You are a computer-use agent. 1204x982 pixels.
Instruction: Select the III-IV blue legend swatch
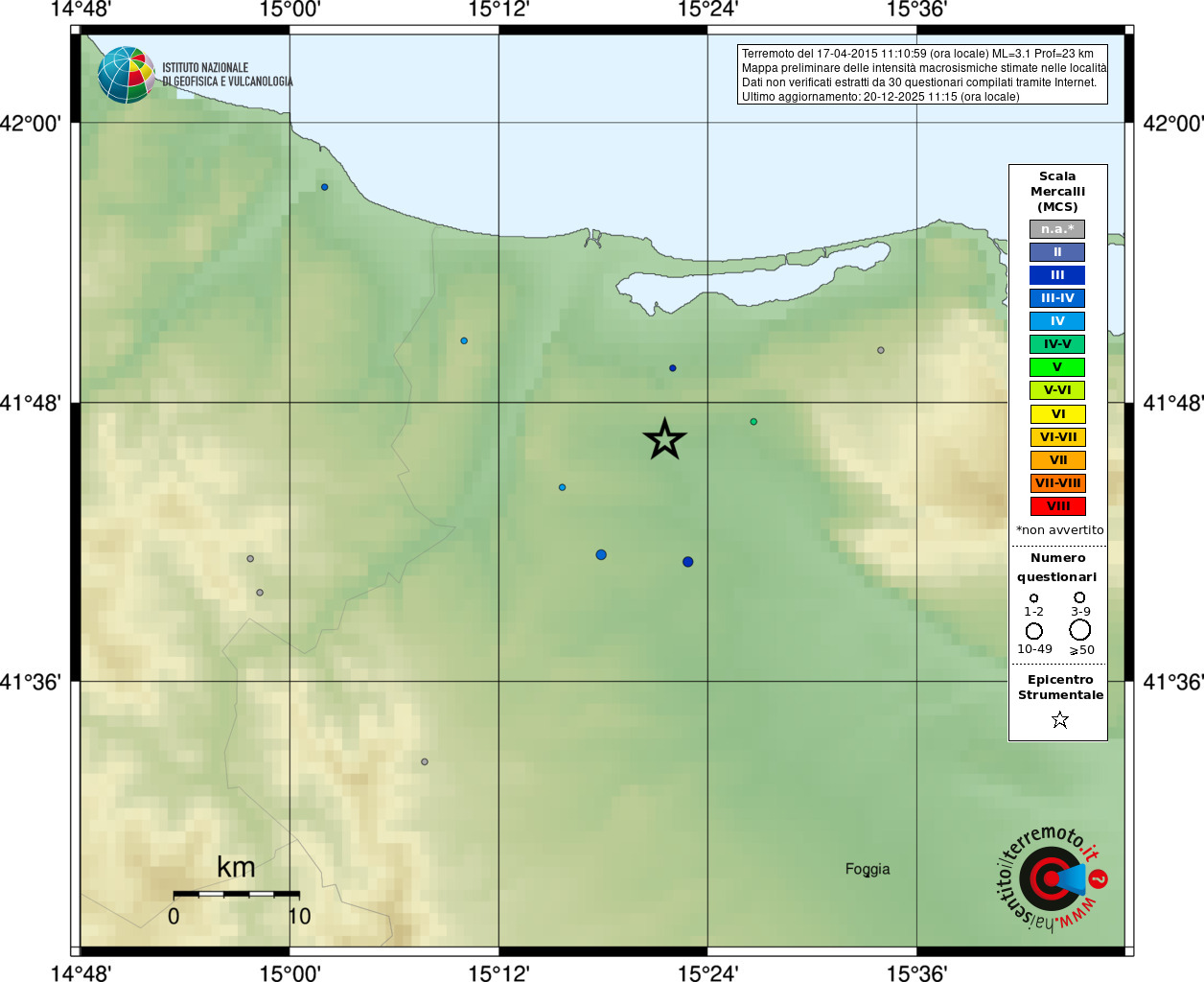point(1057,298)
